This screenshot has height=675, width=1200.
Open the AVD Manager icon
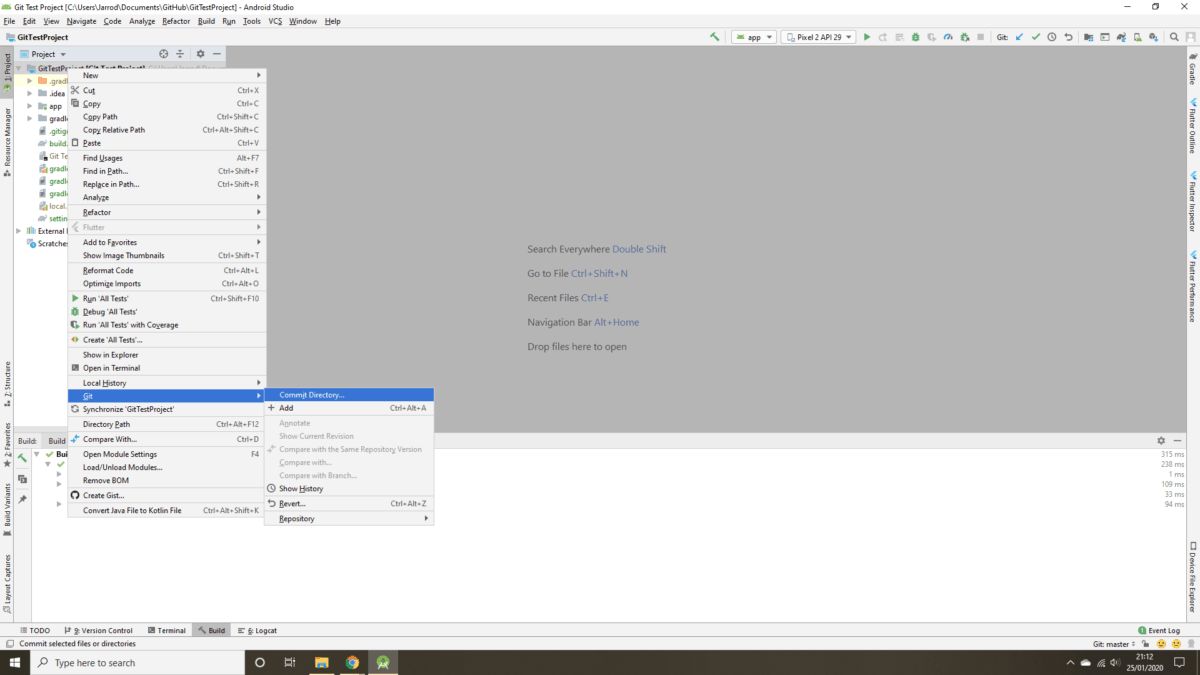(1105, 36)
